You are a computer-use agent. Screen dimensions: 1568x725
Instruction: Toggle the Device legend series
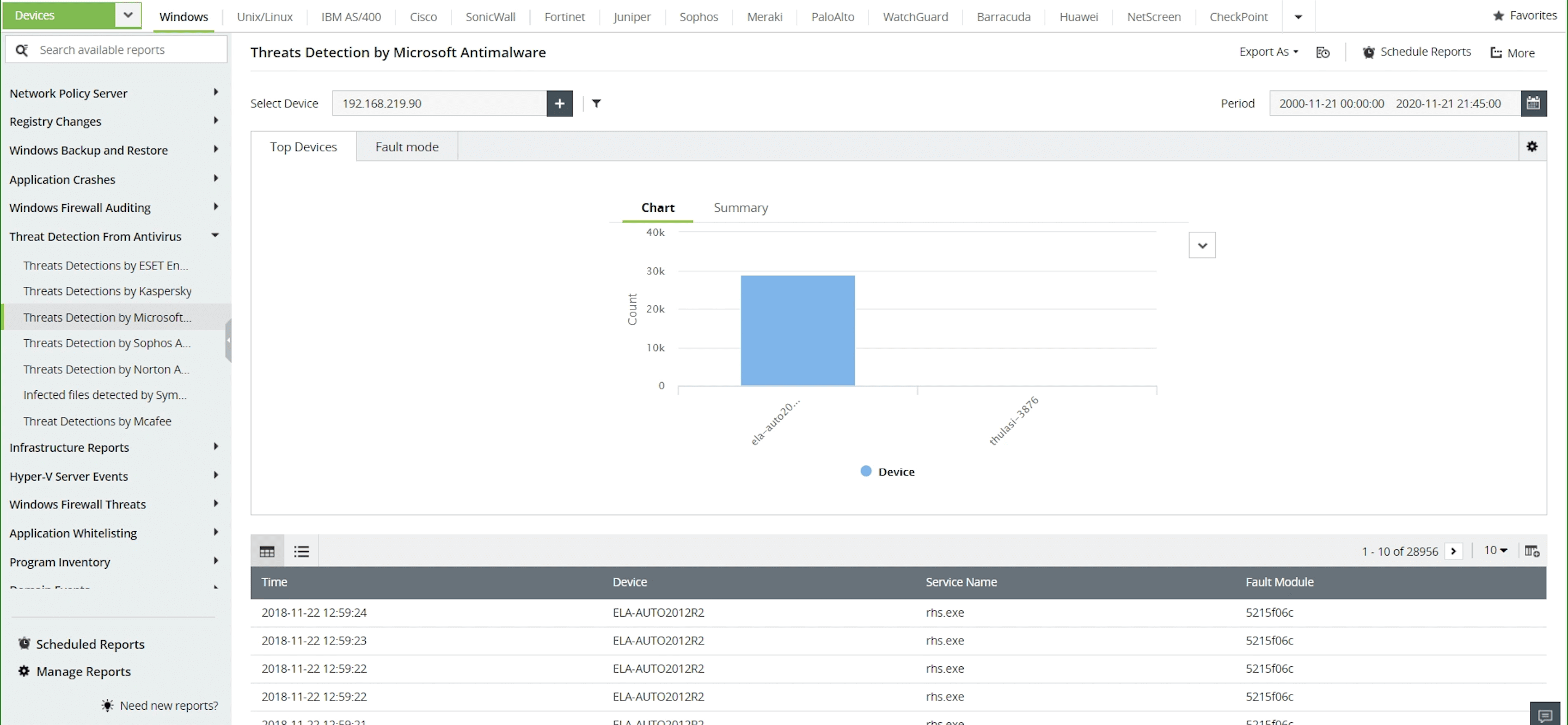pos(887,472)
